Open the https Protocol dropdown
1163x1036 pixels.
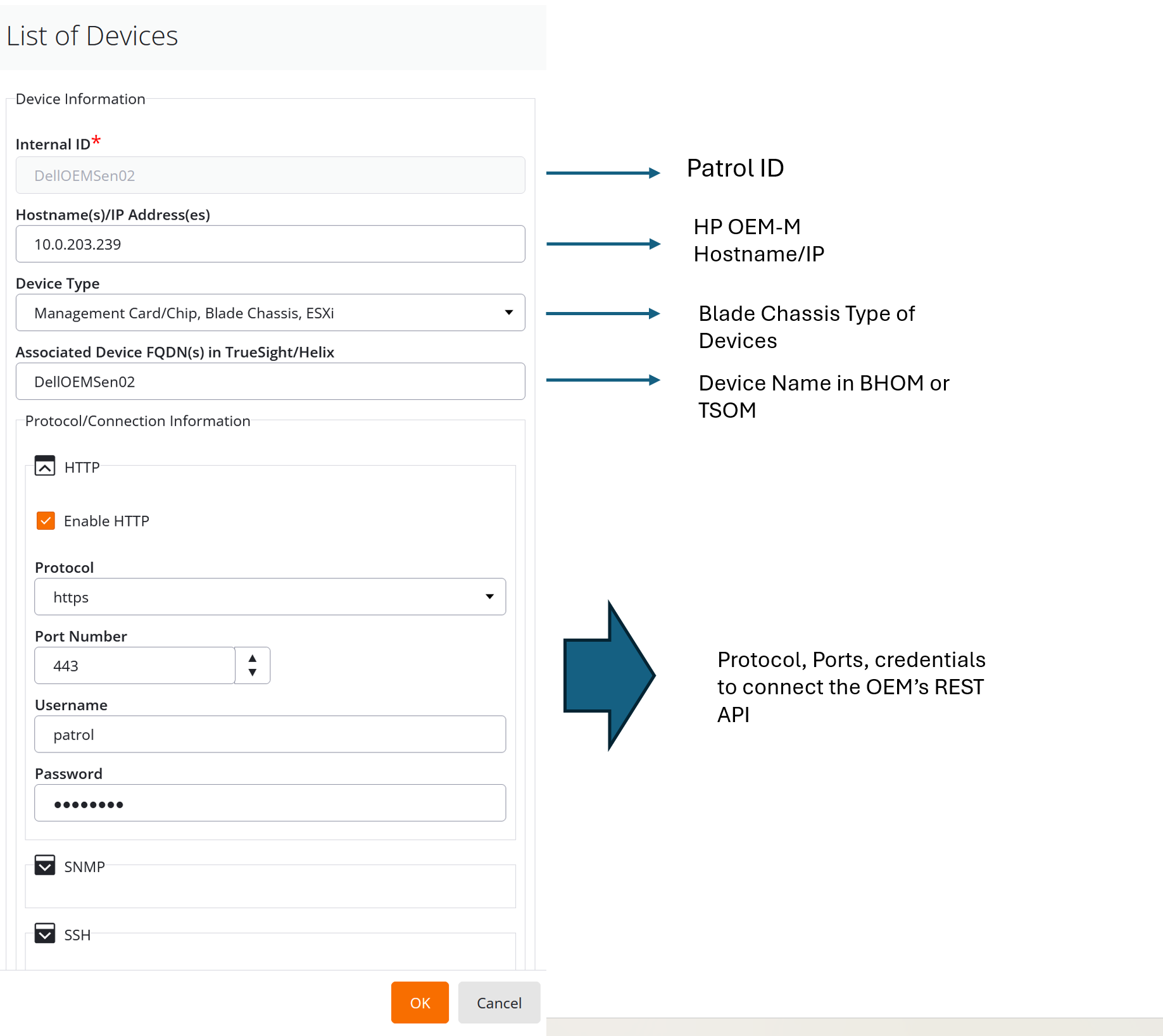270,597
